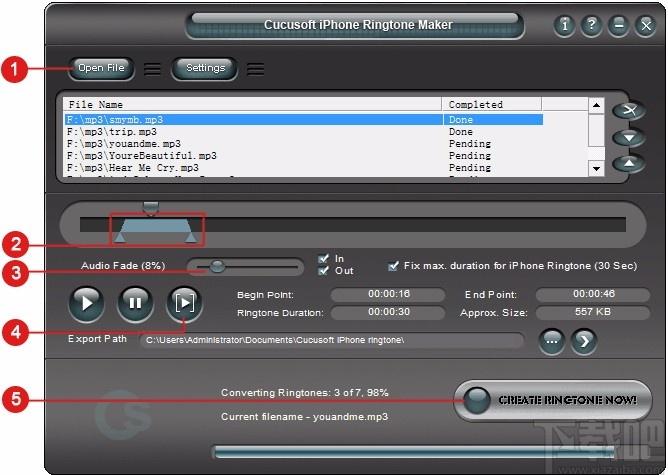Screen dimensions: 668x475
Task: Open the Settings button
Action: (x=205, y=68)
